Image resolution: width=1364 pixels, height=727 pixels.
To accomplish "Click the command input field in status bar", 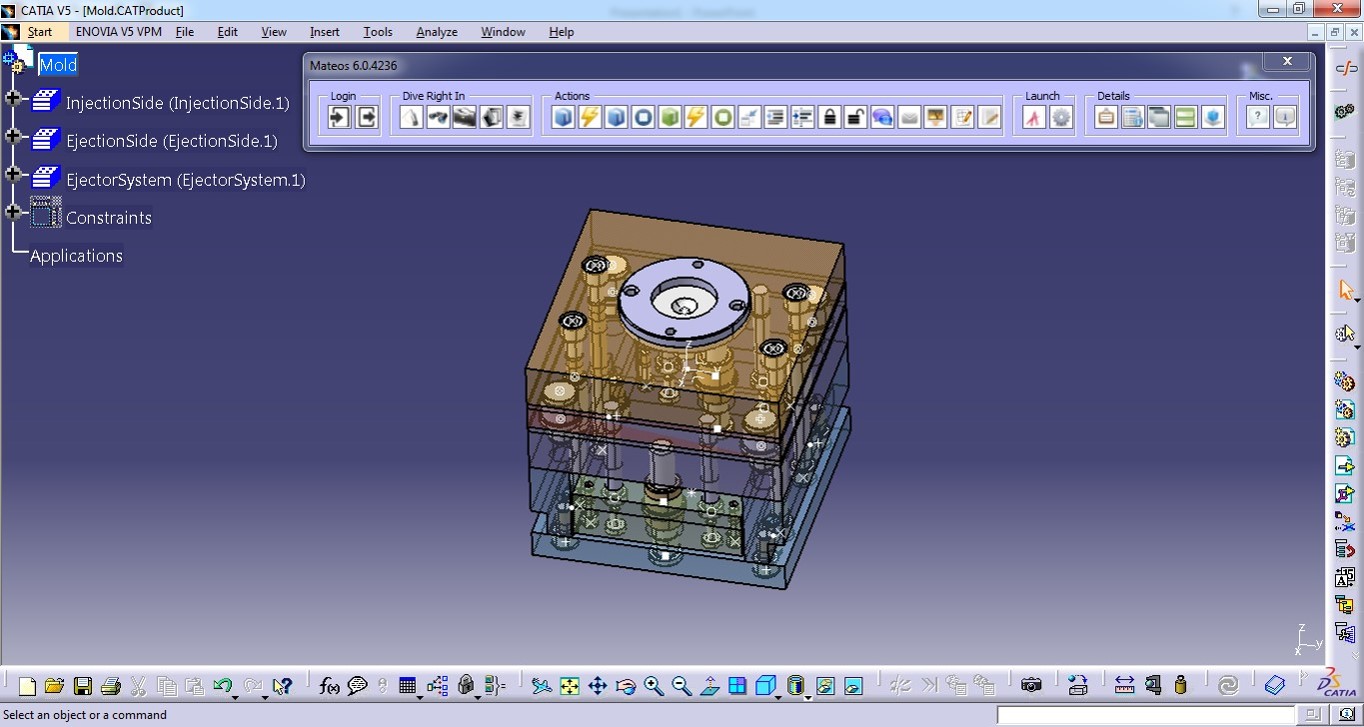I will click(1146, 715).
